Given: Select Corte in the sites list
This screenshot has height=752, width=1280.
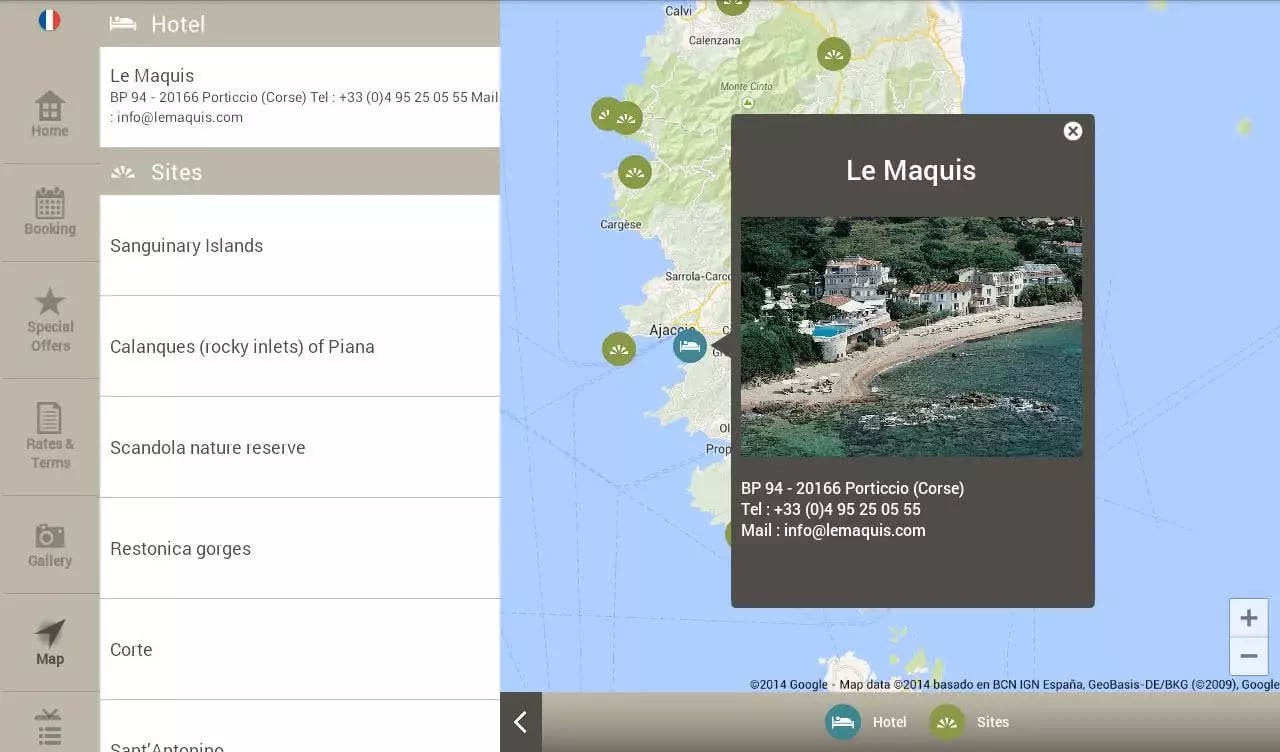Looking at the screenshot, I should (300, 650).
